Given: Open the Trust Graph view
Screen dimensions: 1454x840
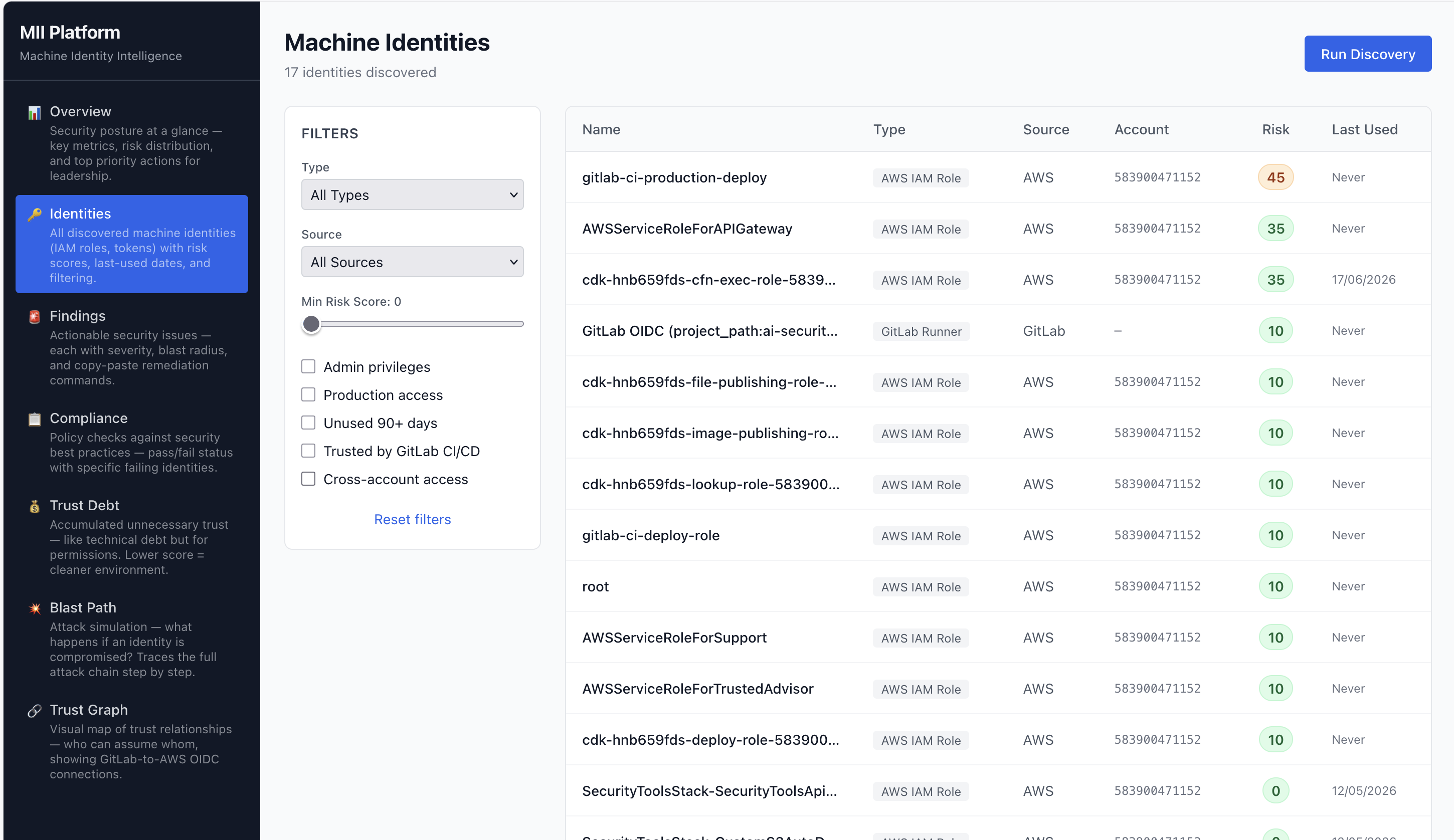Looking at the screenshot, I should click(x=131, y=741).
